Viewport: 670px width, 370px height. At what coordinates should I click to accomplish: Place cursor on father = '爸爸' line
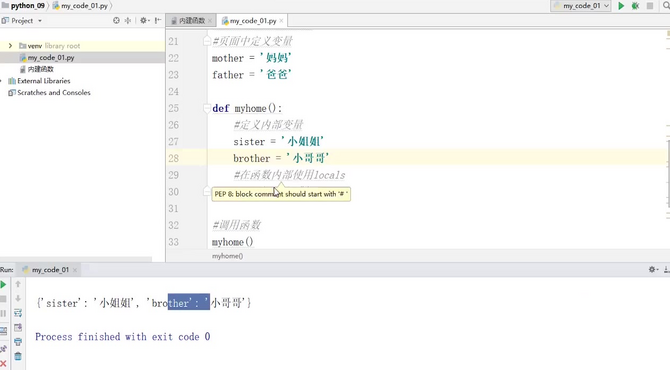click(252, 75)
